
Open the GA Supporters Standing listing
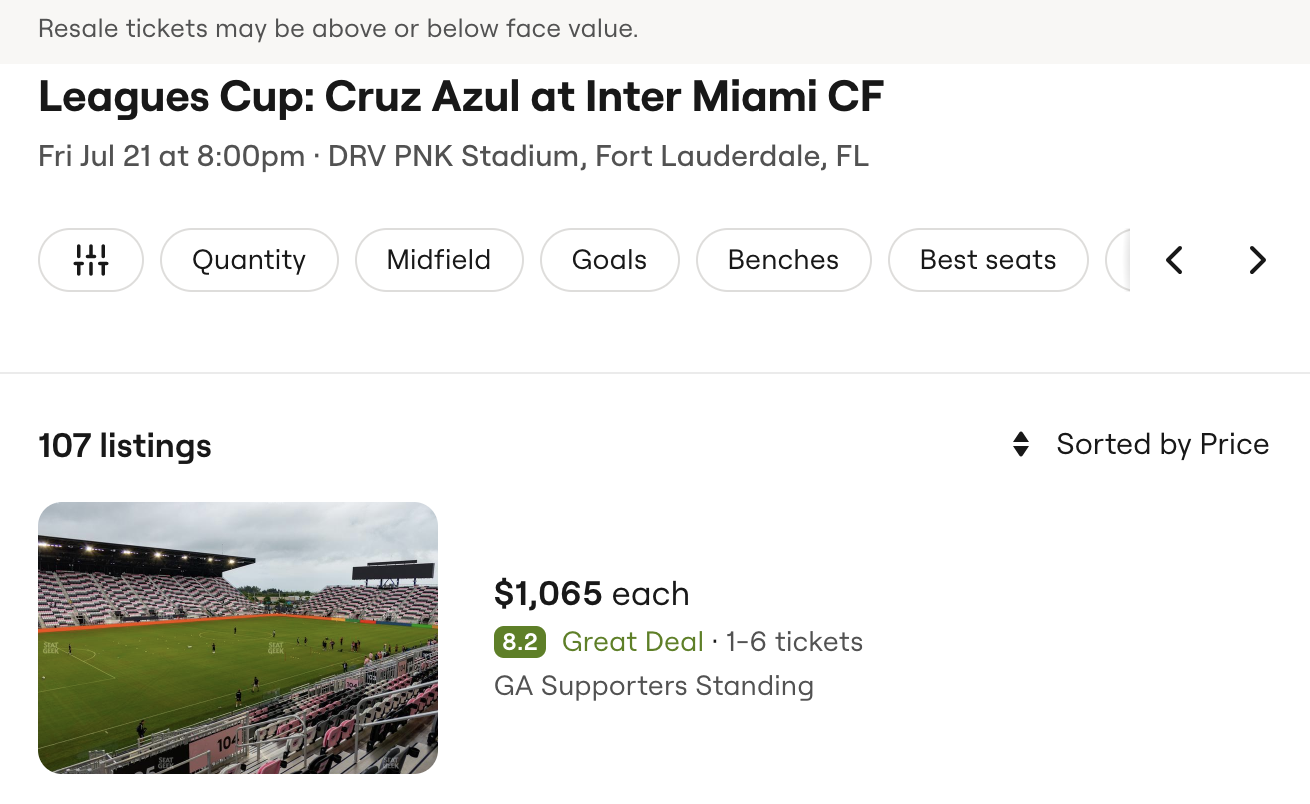654,686
